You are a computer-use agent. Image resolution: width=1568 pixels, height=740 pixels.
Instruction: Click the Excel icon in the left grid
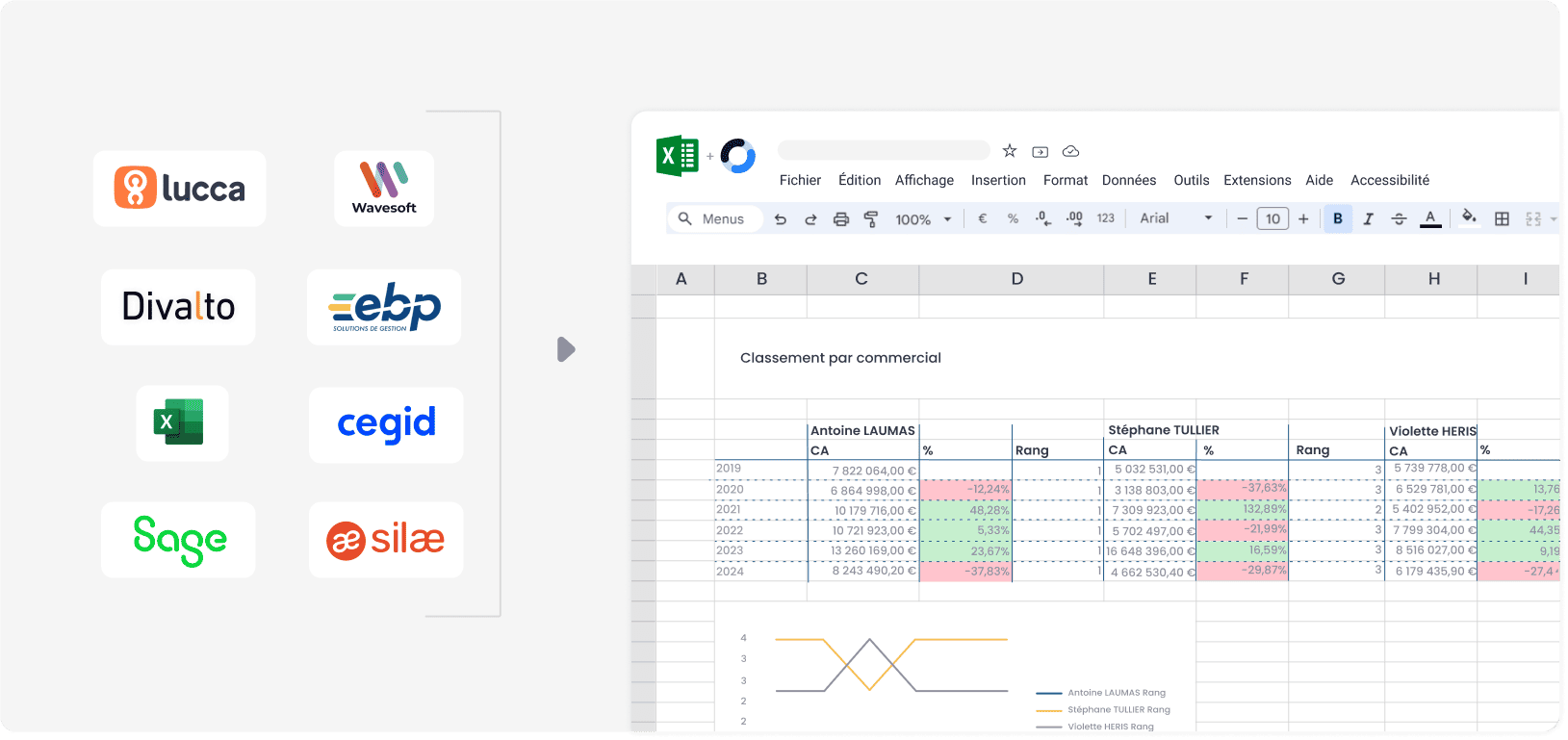tap(183, 423)
